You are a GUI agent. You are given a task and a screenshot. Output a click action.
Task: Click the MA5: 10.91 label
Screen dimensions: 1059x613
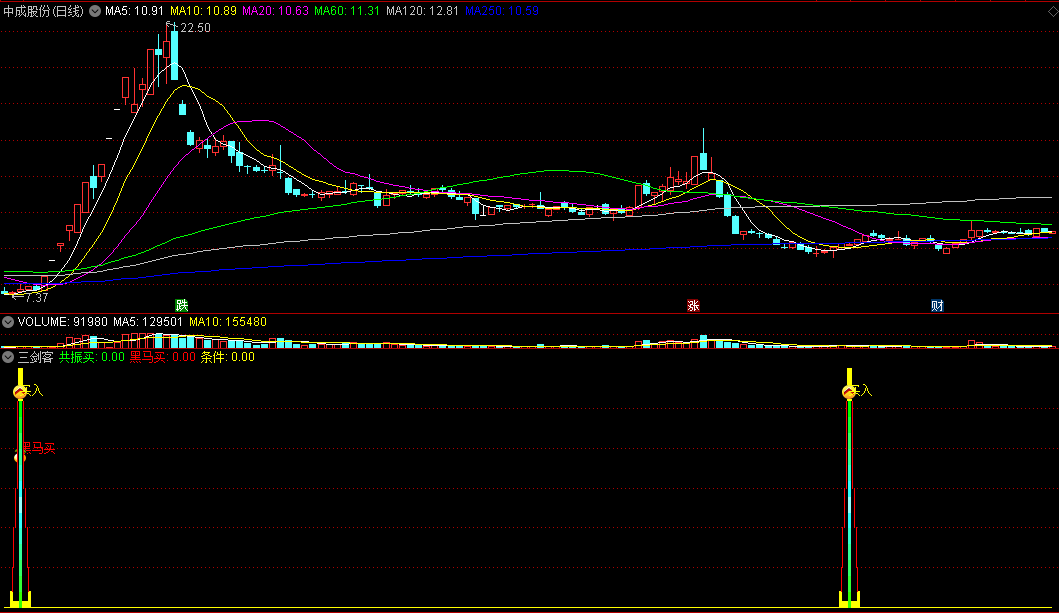(x=134, y=11)
